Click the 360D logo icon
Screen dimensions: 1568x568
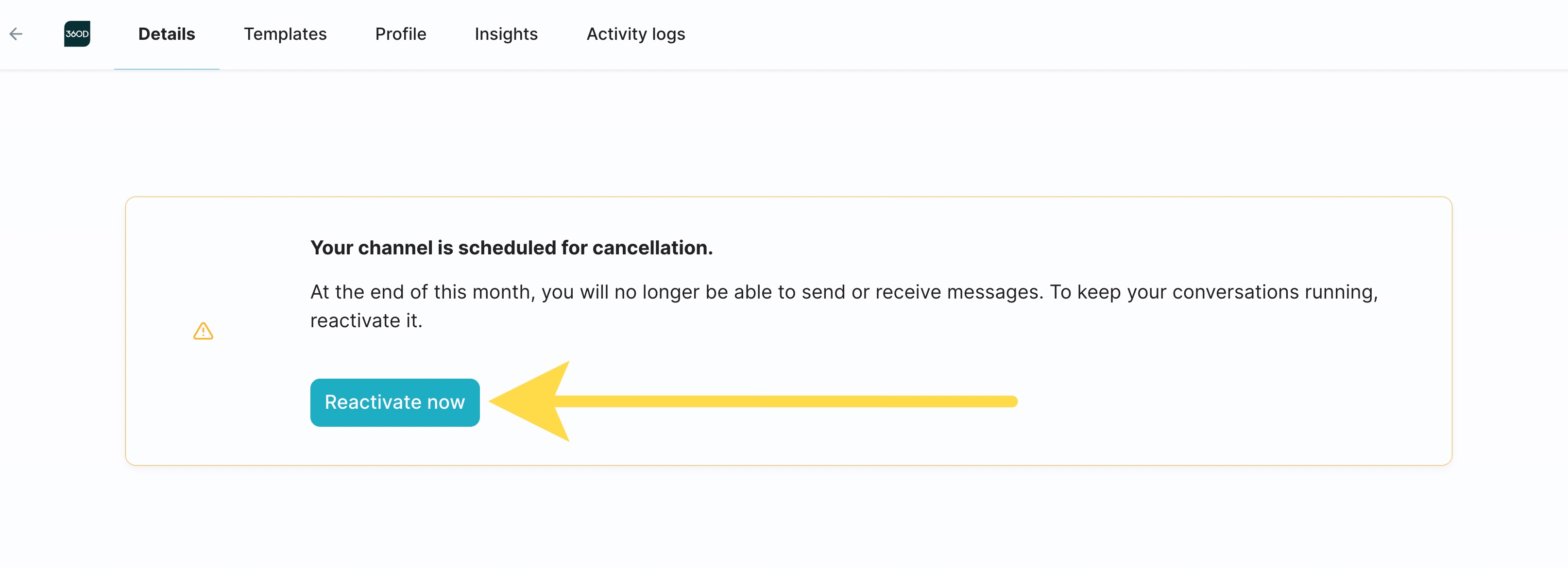pyautogui.click(x=77, y=34)
